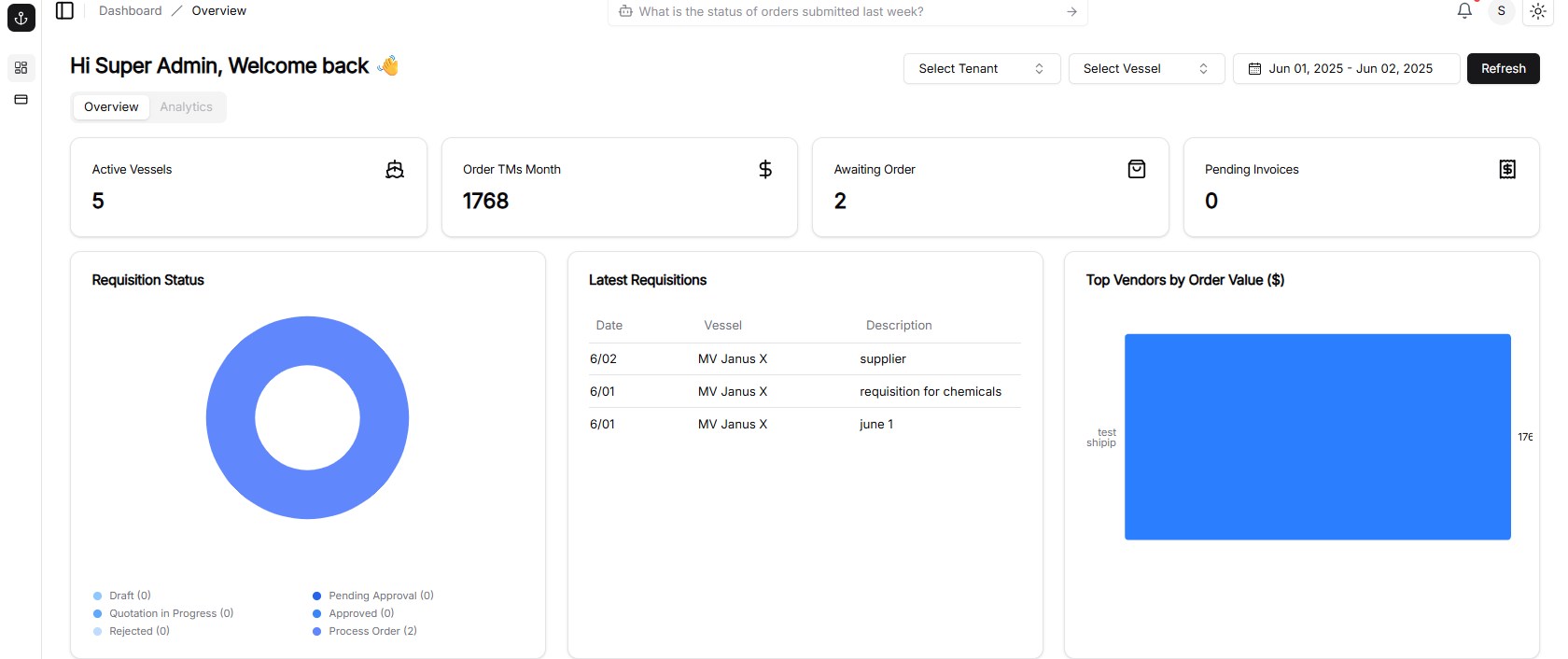Click the Active Vessels value 5
The width and height of the screenshot is (1568, 659).
98,201
